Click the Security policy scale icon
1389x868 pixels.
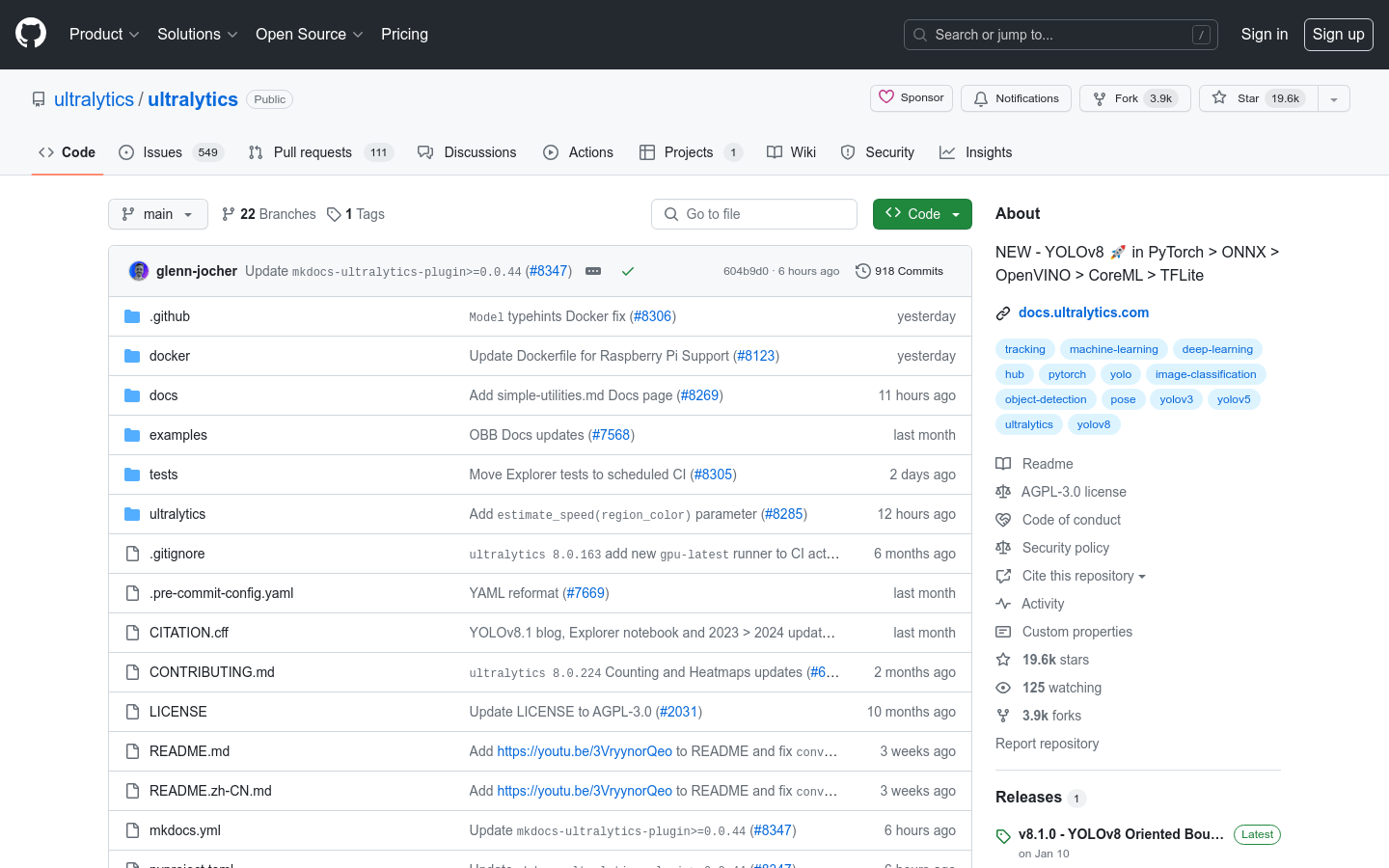tap(1003, 548)
